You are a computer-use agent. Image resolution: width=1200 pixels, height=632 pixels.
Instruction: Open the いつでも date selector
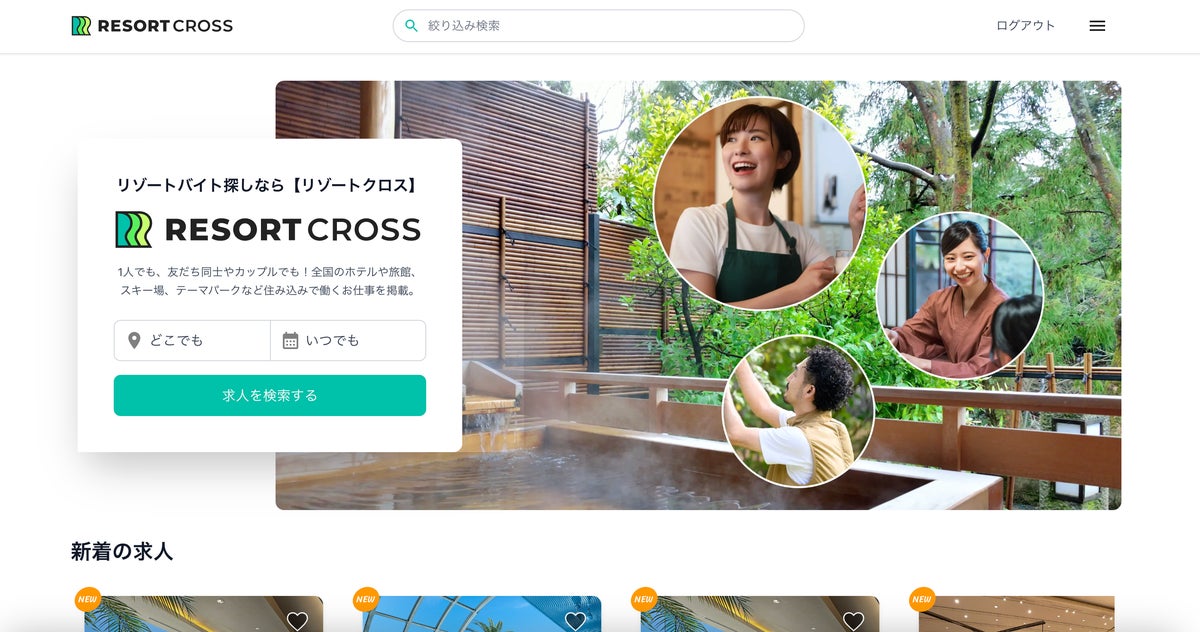[348, 341]
